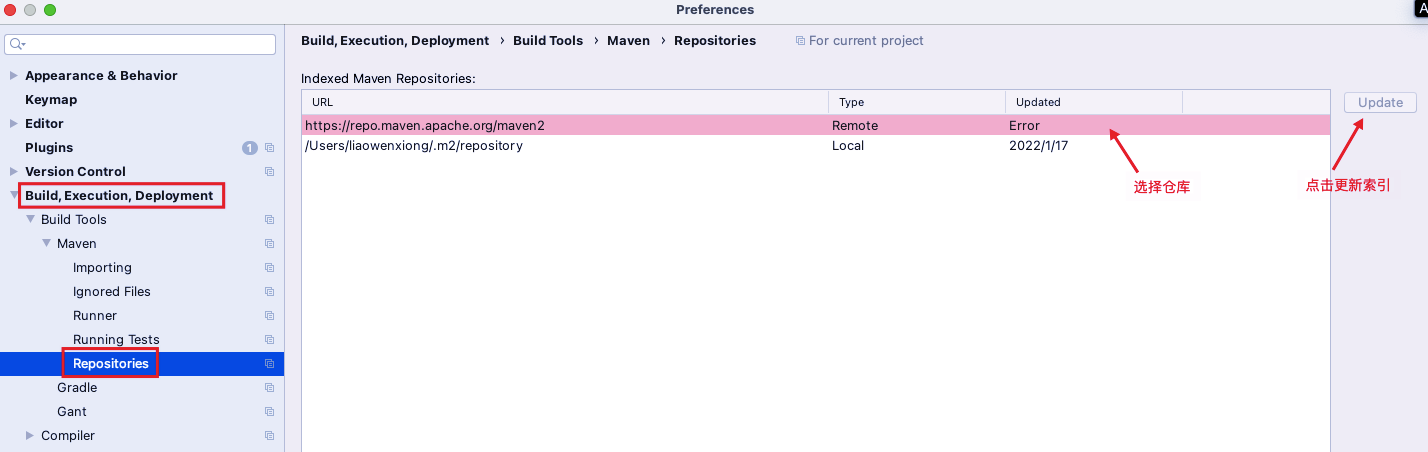Click project-level icon beside Importing
1428x452 pixels.
point(269,268)
